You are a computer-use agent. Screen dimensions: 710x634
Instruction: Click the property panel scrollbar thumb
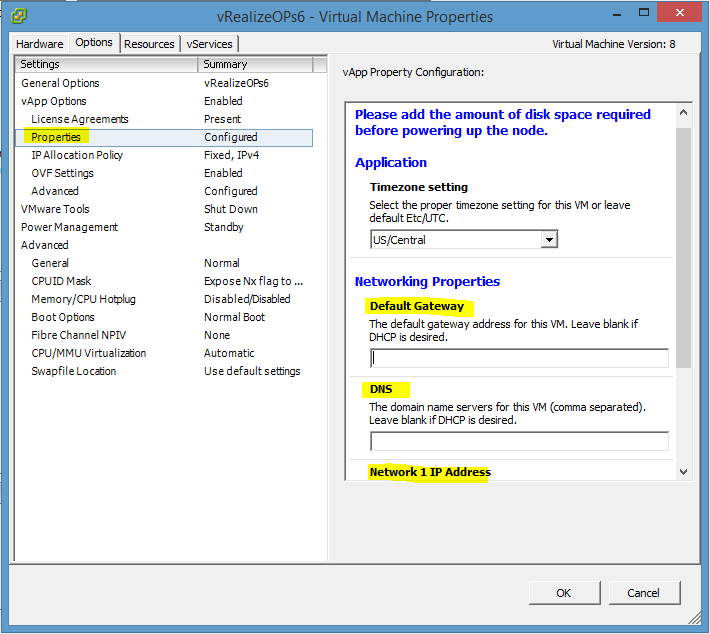pyautogui.click(x=683, y=248)
